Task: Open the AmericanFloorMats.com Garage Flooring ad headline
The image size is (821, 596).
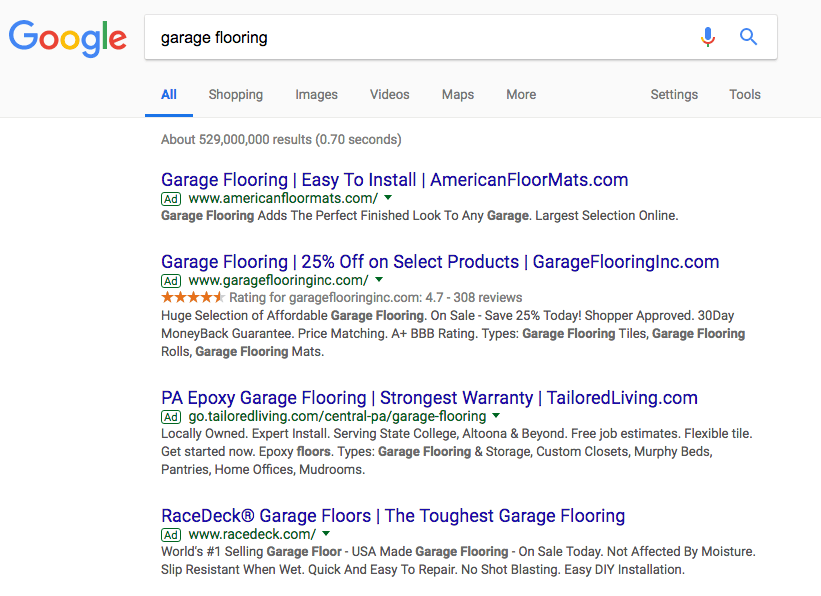Action: pyautogui.click(x=394, y=180)
